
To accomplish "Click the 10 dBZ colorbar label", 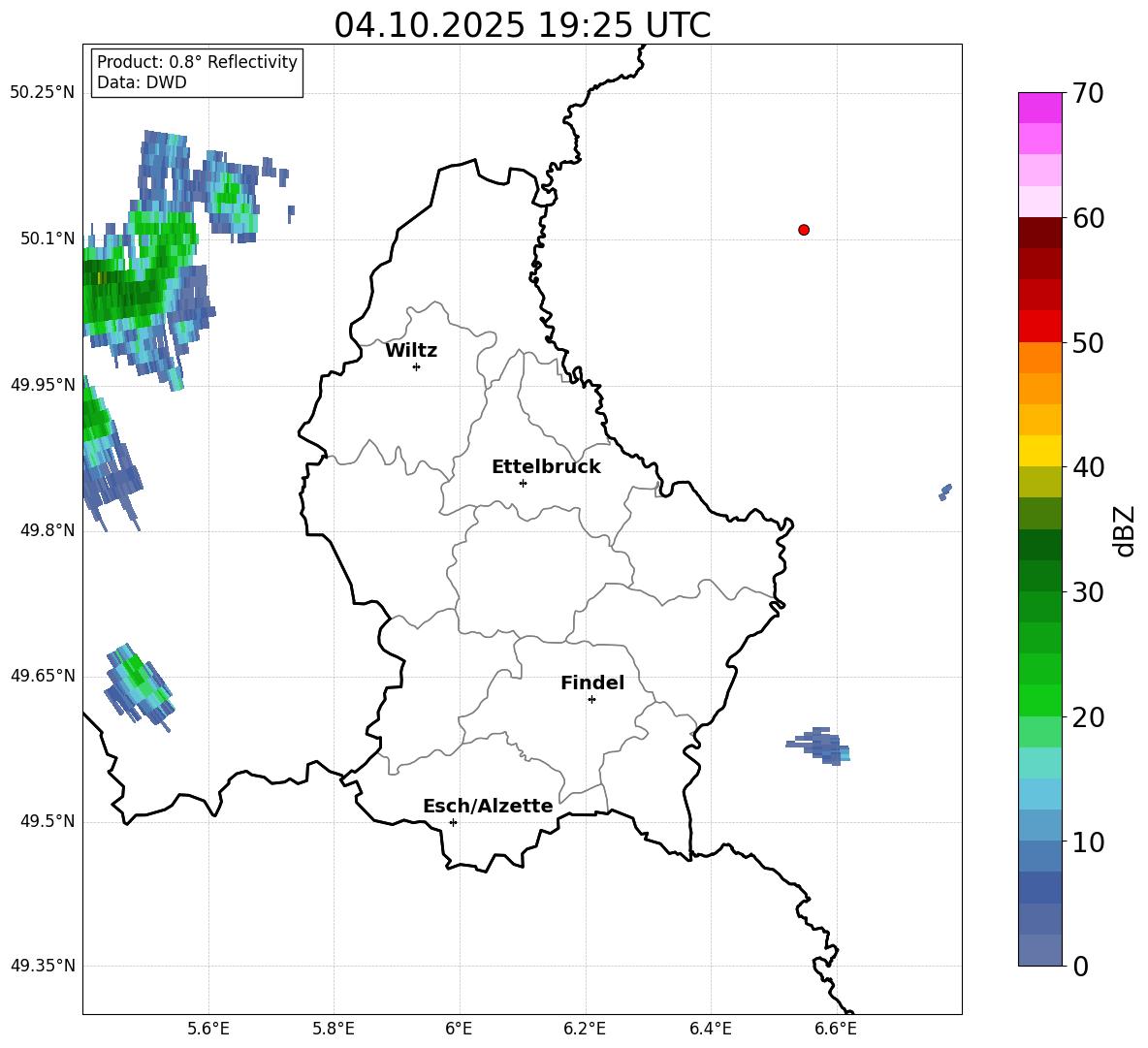I will [x=1088, y=842].
